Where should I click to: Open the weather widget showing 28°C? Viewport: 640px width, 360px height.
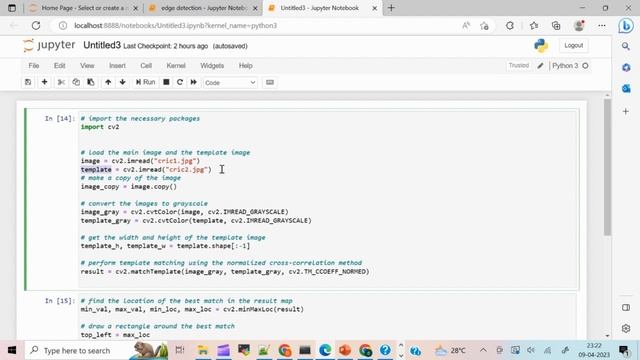tap(451, 350)
